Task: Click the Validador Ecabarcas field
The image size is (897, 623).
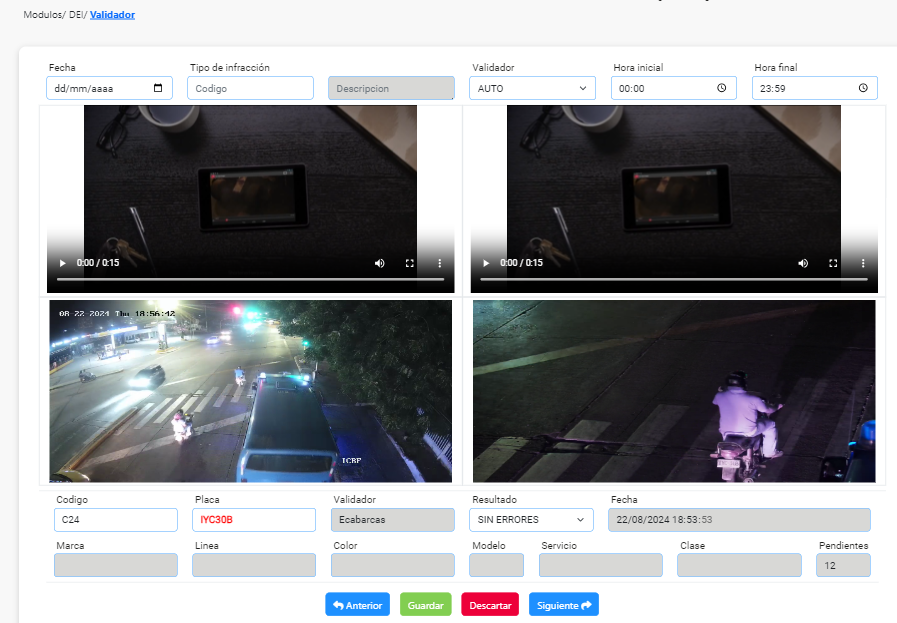Action: 392,519
